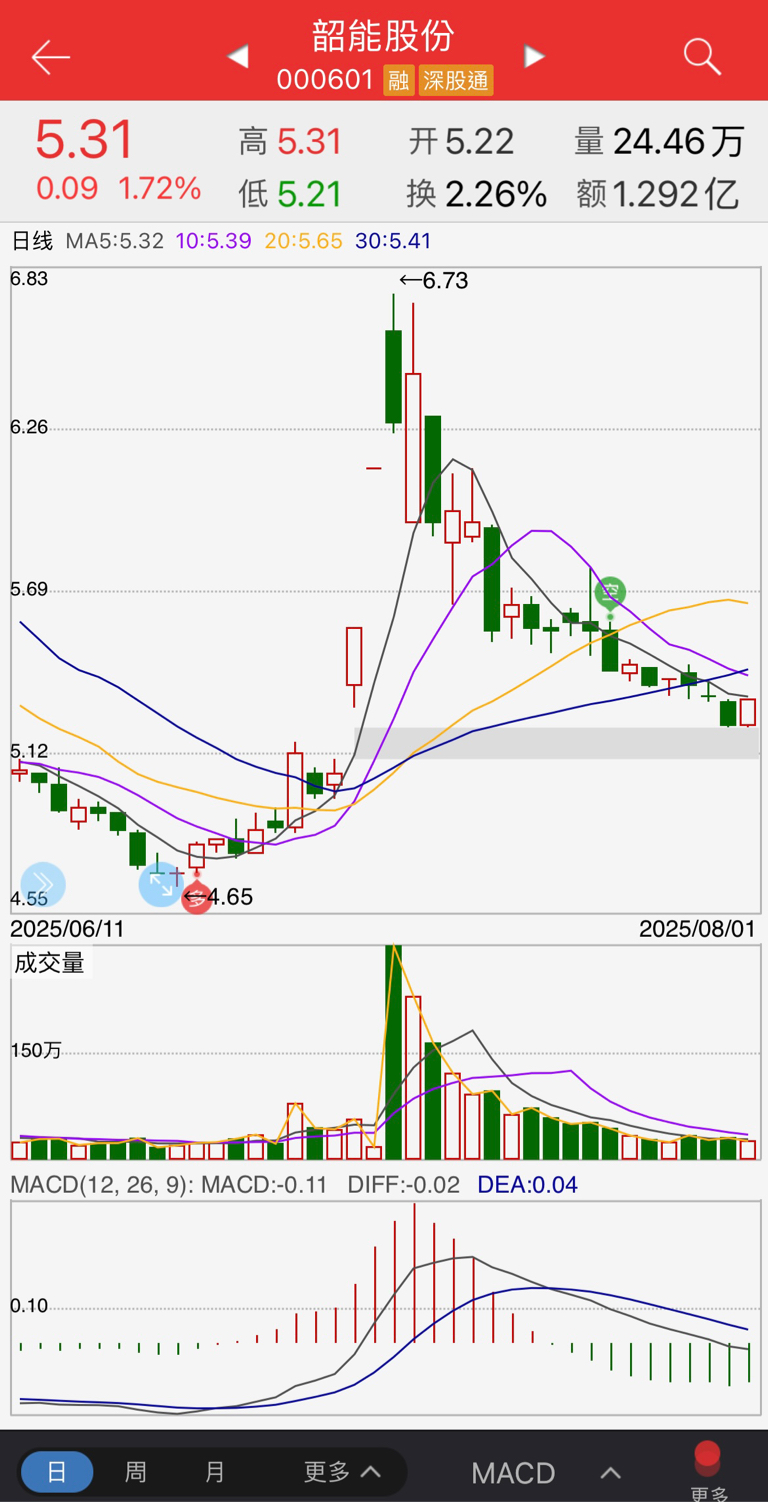Tap the start date 2025/06/11
The width and height of the screenshot is (768, 1502).
pyautogui.click(x=68, y=928)
